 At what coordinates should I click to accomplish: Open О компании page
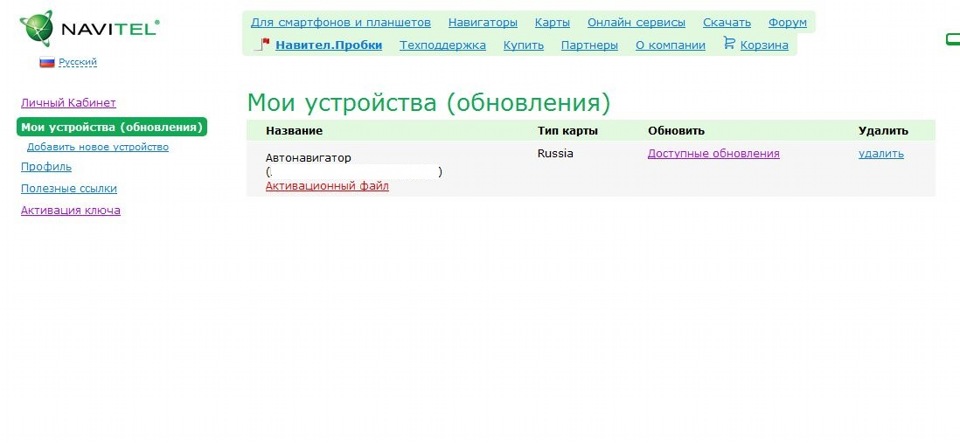[x=670, y=45]
